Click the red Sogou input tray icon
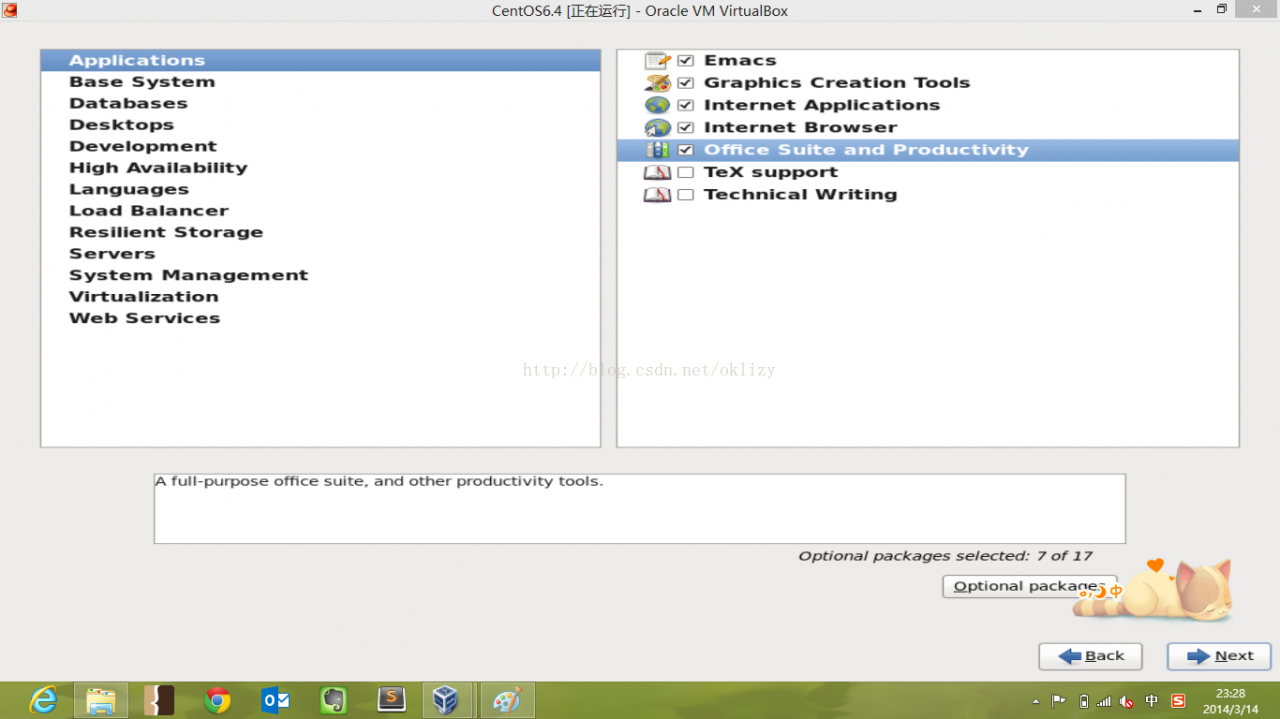 coord(1178,701)
